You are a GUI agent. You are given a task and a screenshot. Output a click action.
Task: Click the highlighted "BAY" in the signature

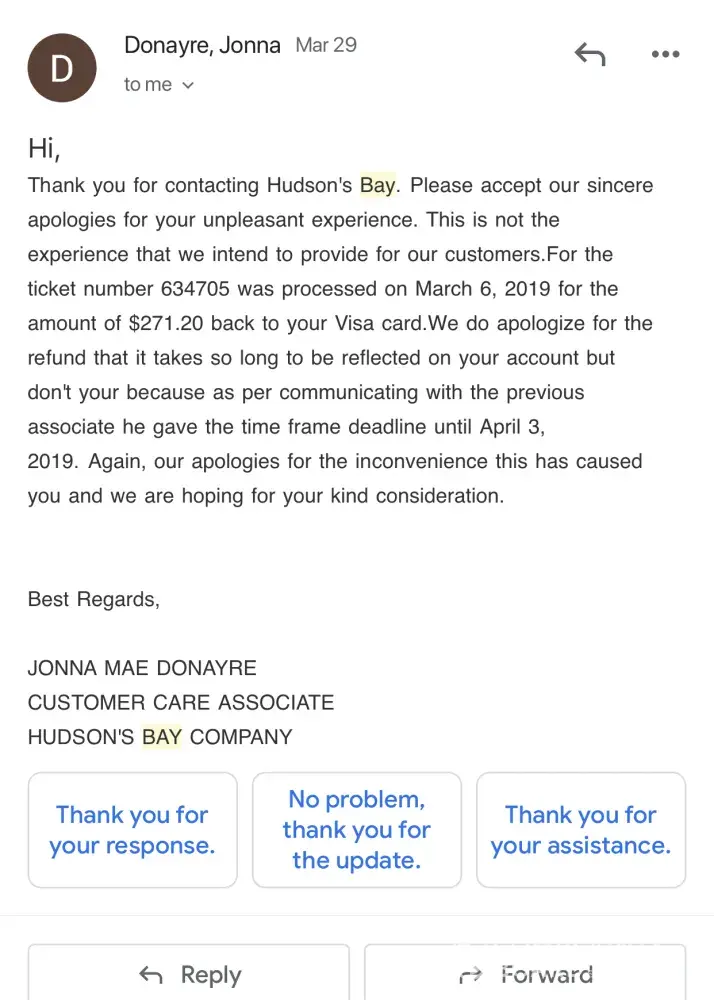click(x=162, y=737)
